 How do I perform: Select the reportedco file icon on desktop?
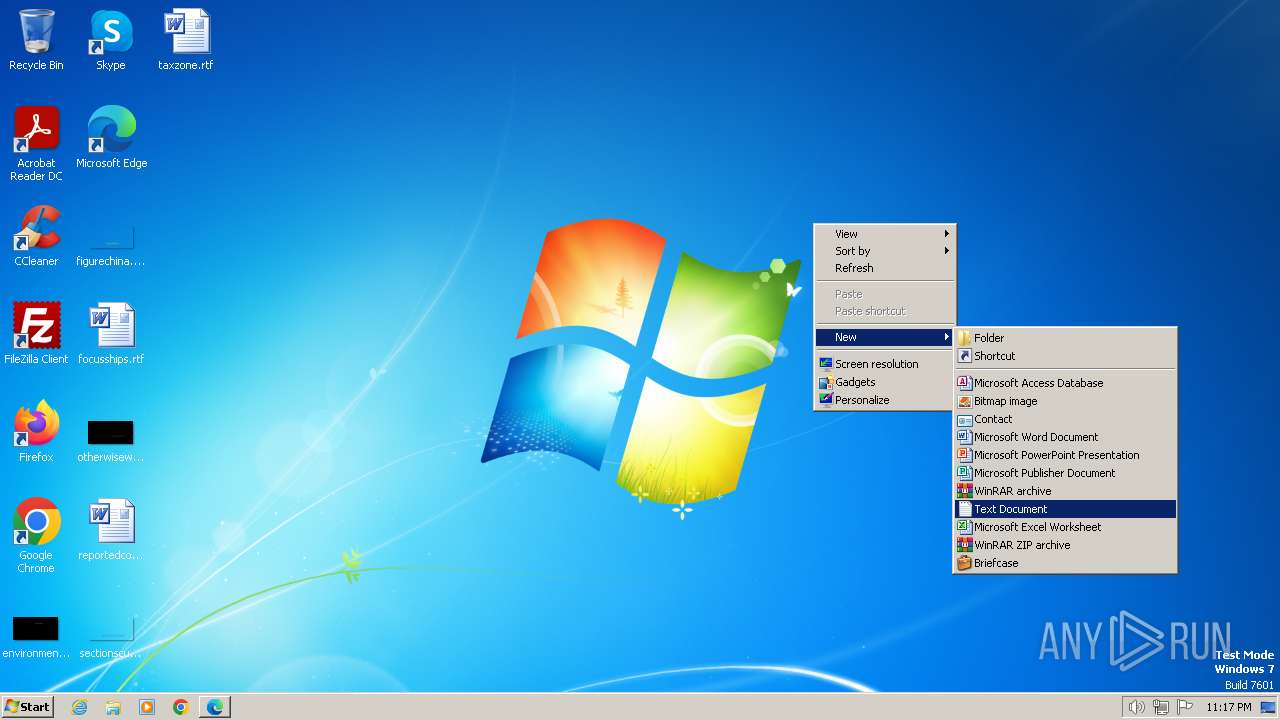click(x=111, y=530)
